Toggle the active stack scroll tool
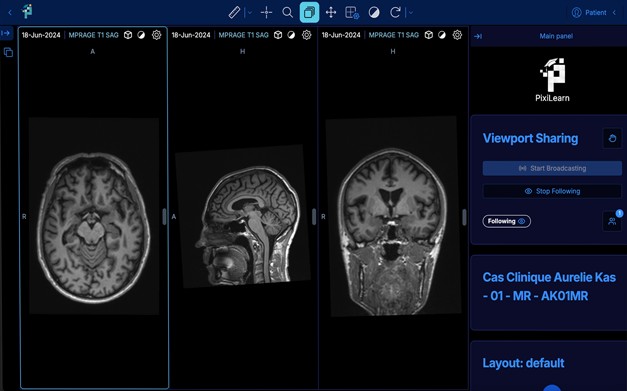The image size is (627, 391). point(310,12)
